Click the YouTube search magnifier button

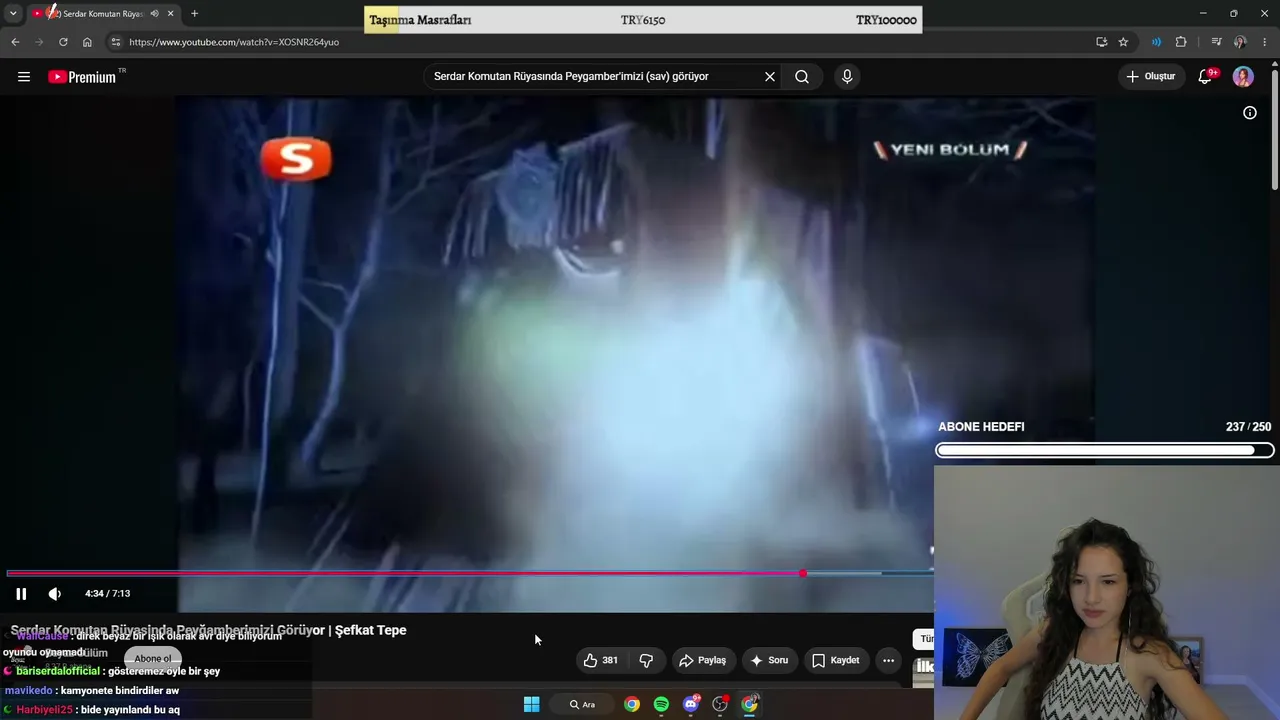pyautogui.click(x=802, y=77)
